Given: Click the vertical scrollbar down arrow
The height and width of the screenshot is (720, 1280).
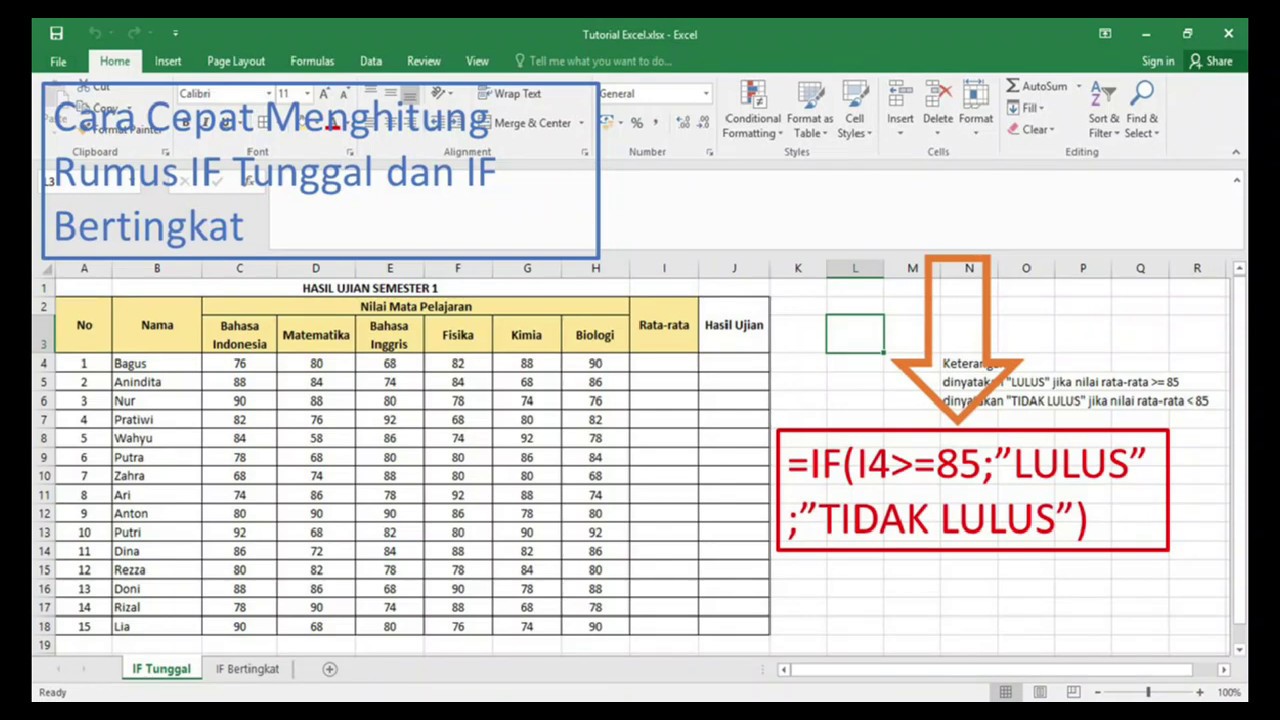Looking at the screenshot, I should 1239,649.
